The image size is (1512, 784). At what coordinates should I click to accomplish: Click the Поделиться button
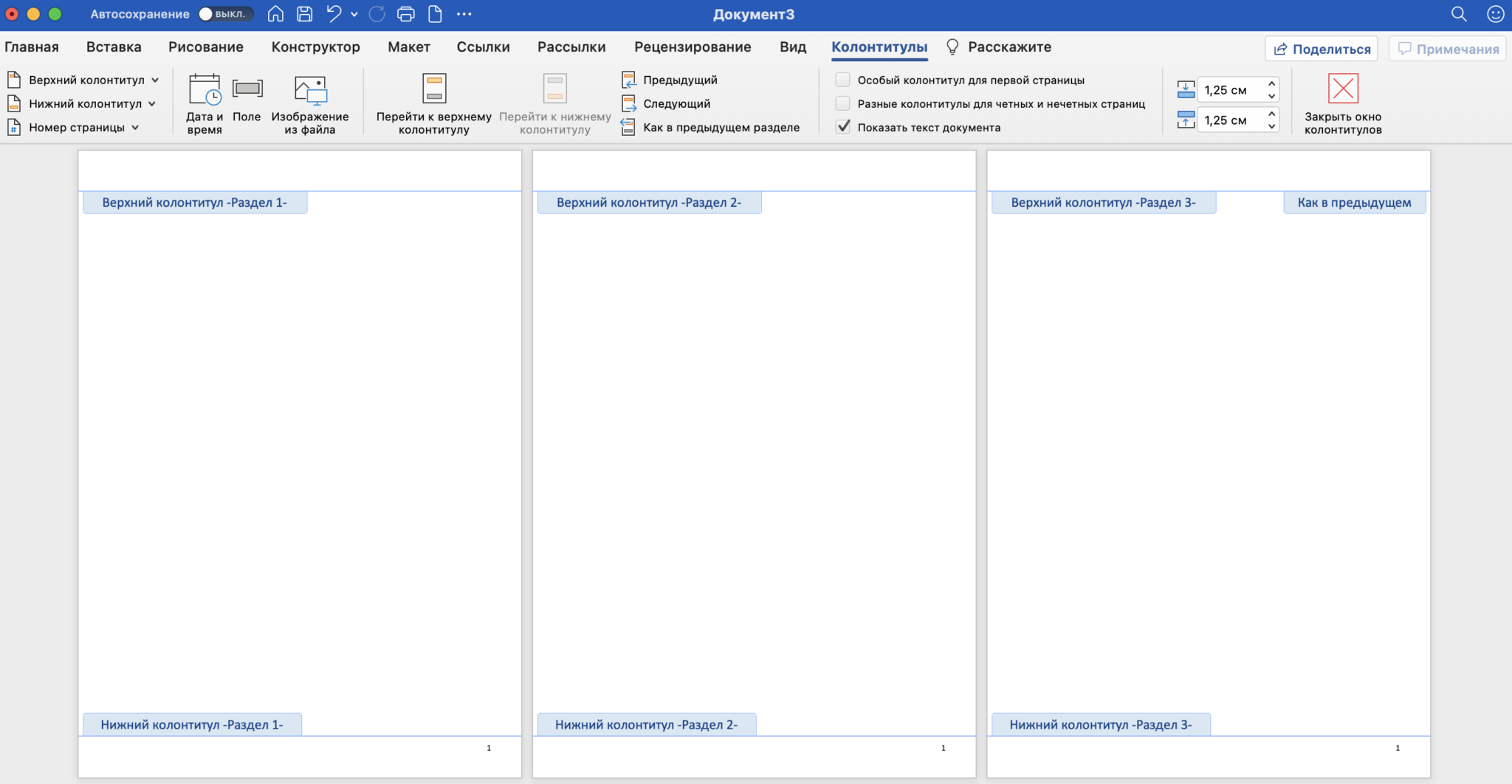[x=1322, y=49]
